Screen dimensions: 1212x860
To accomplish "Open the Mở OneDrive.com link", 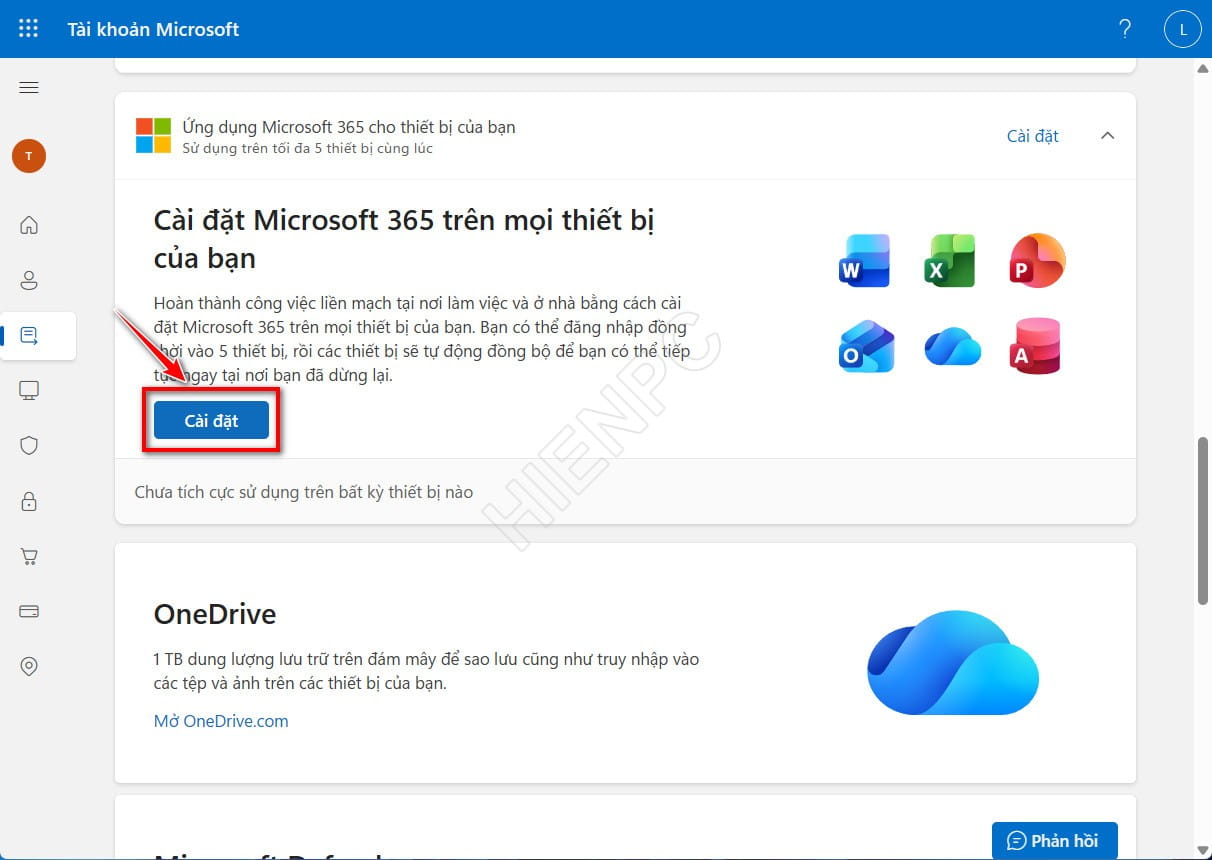I will (221, 721).
